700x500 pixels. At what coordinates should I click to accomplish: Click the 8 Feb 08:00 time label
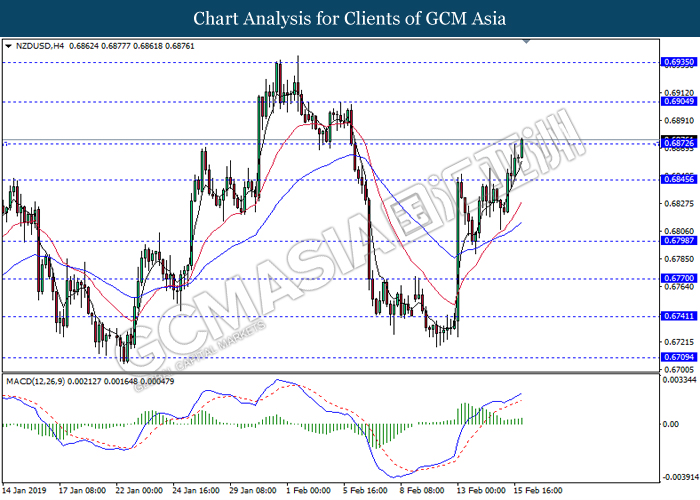(422, 491)
